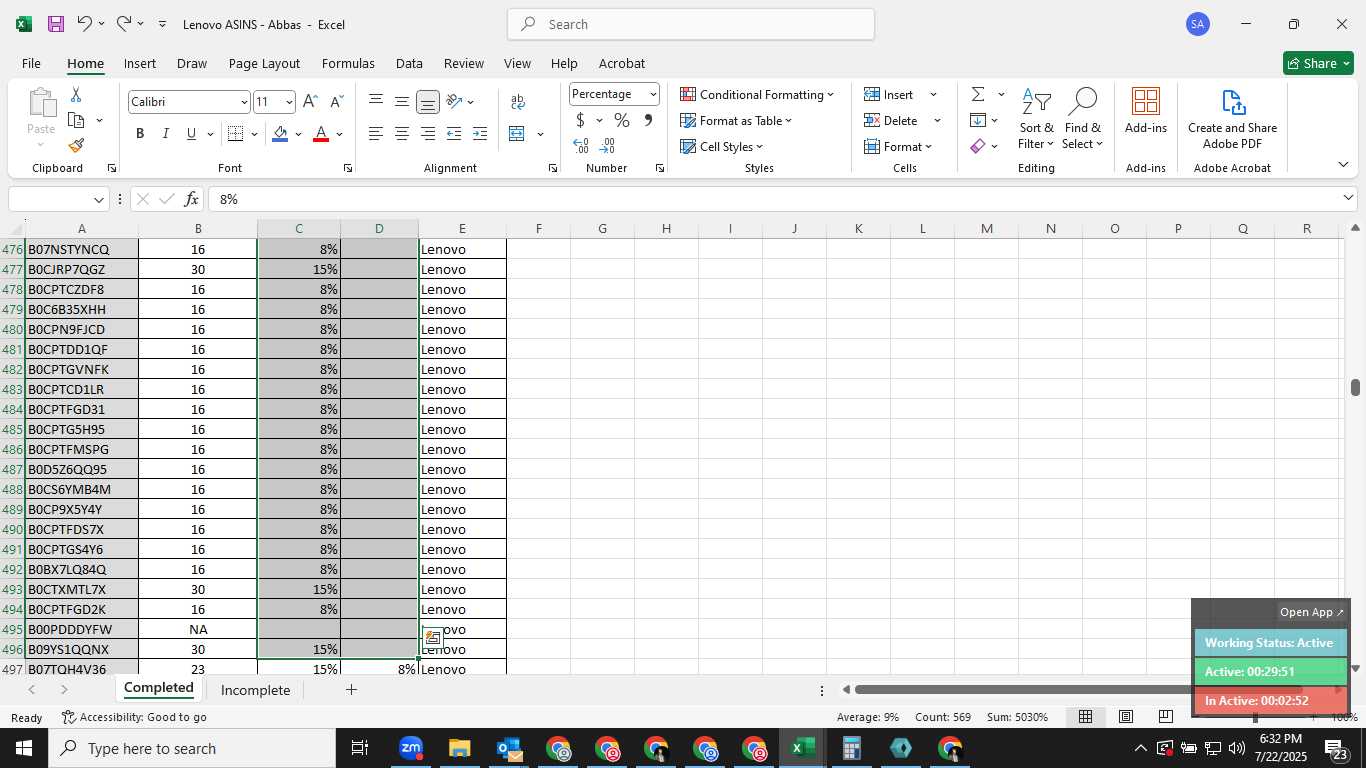Cut the selection with the scissors icon

76,95
